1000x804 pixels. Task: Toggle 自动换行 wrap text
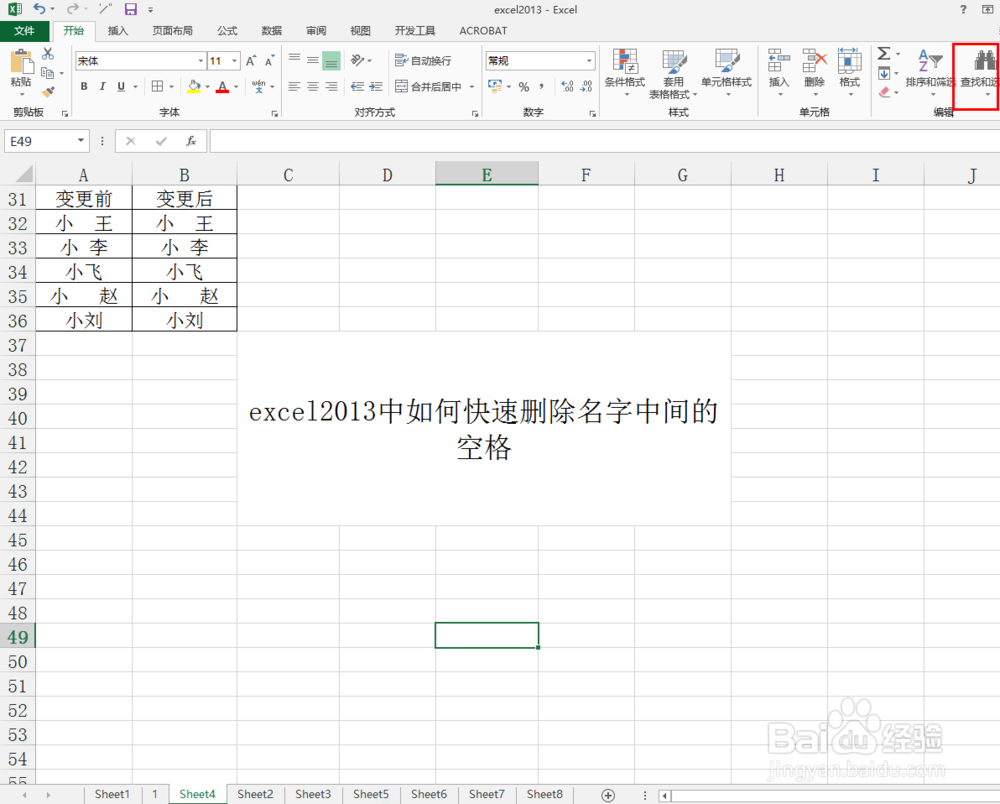click(423, 61)
